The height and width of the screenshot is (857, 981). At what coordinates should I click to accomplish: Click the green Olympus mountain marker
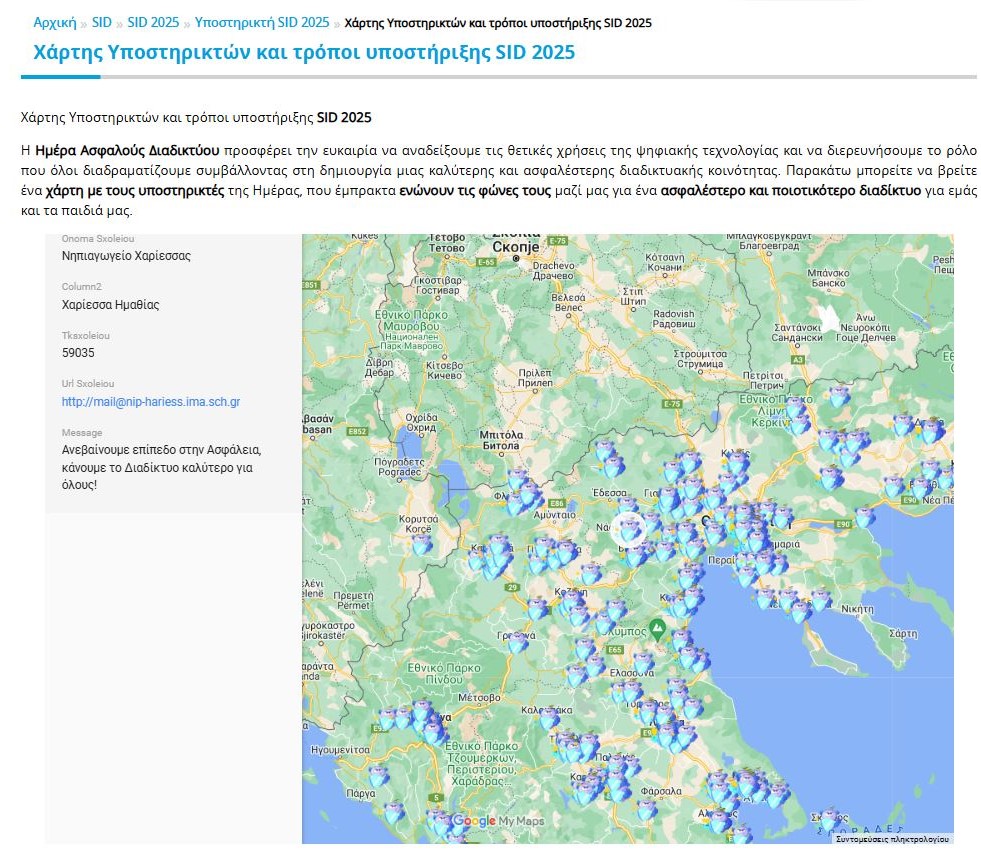(656, 629)
